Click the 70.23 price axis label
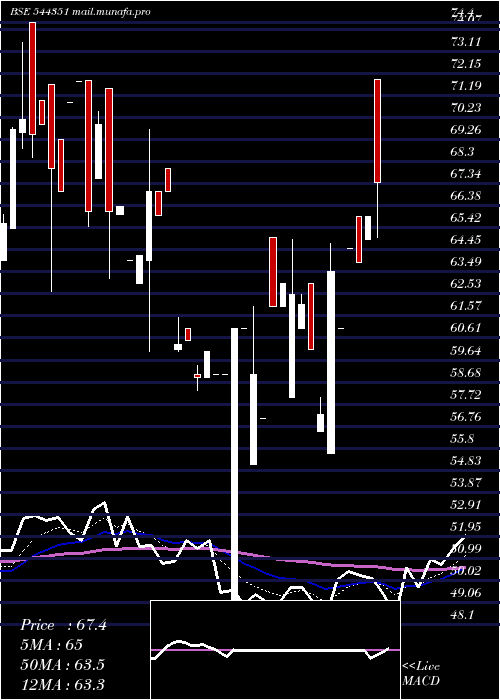The width and height of the screenshot is (500, 700). 466,108
